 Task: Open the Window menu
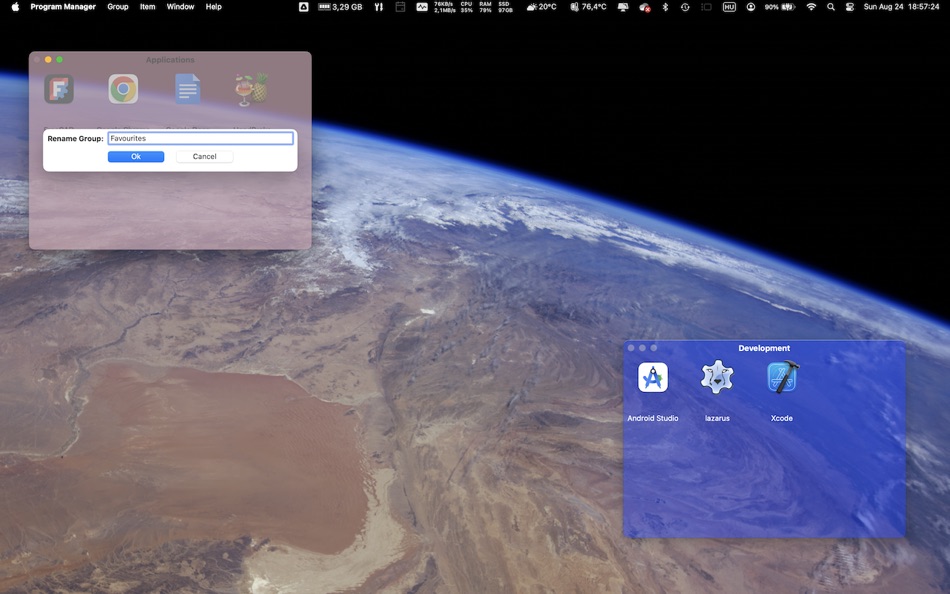180,7
